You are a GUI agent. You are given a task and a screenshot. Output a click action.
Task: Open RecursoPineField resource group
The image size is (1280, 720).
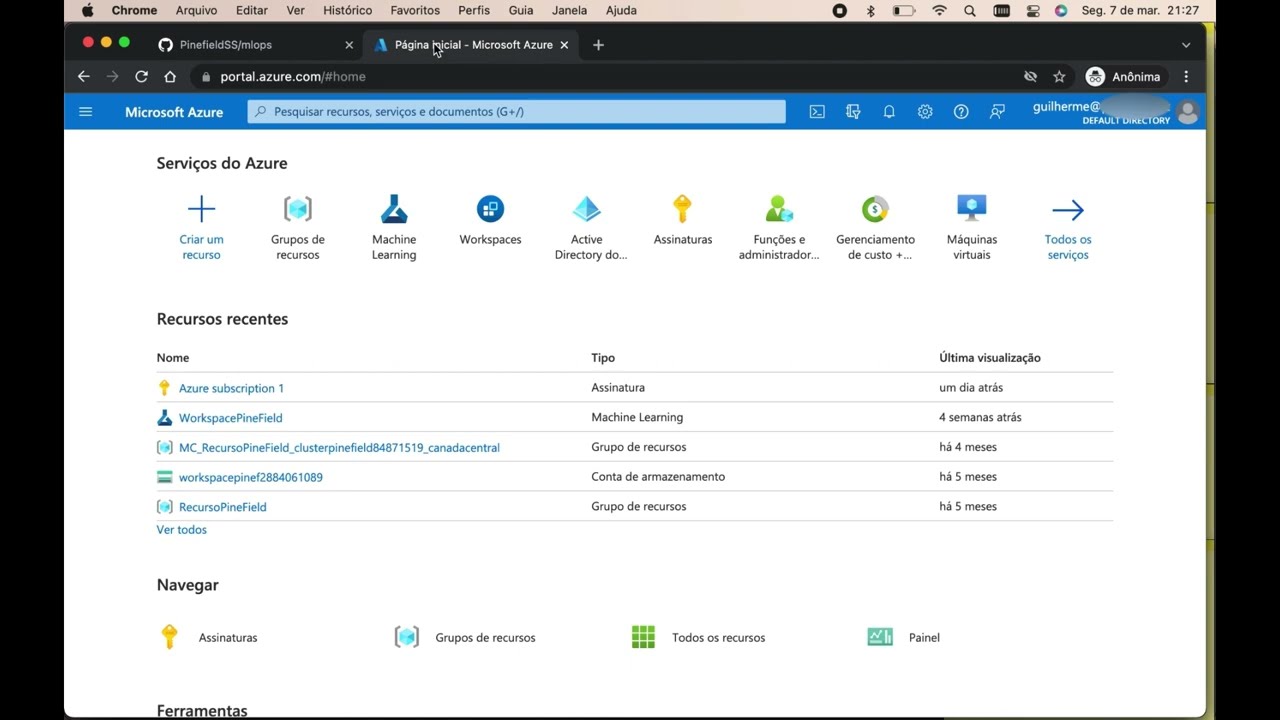click(x=222, y=507)
